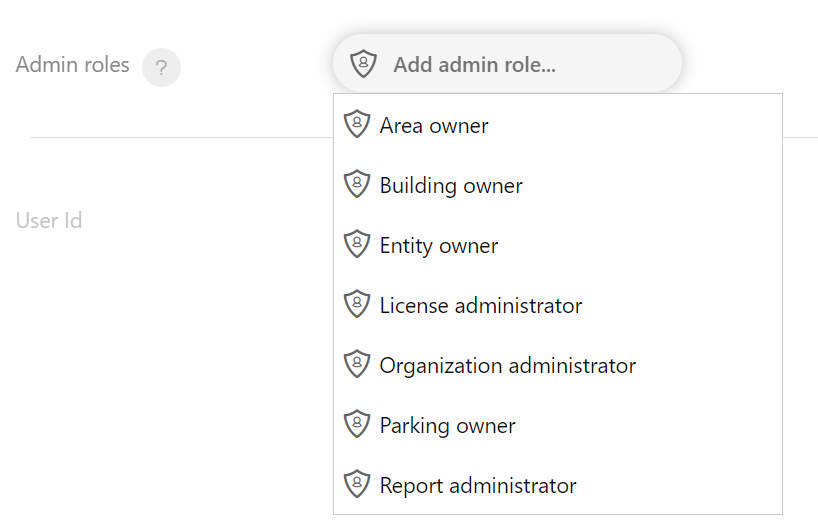Screen dimensions: 818x529
Task: Click the User Id label
Action: 49,220
